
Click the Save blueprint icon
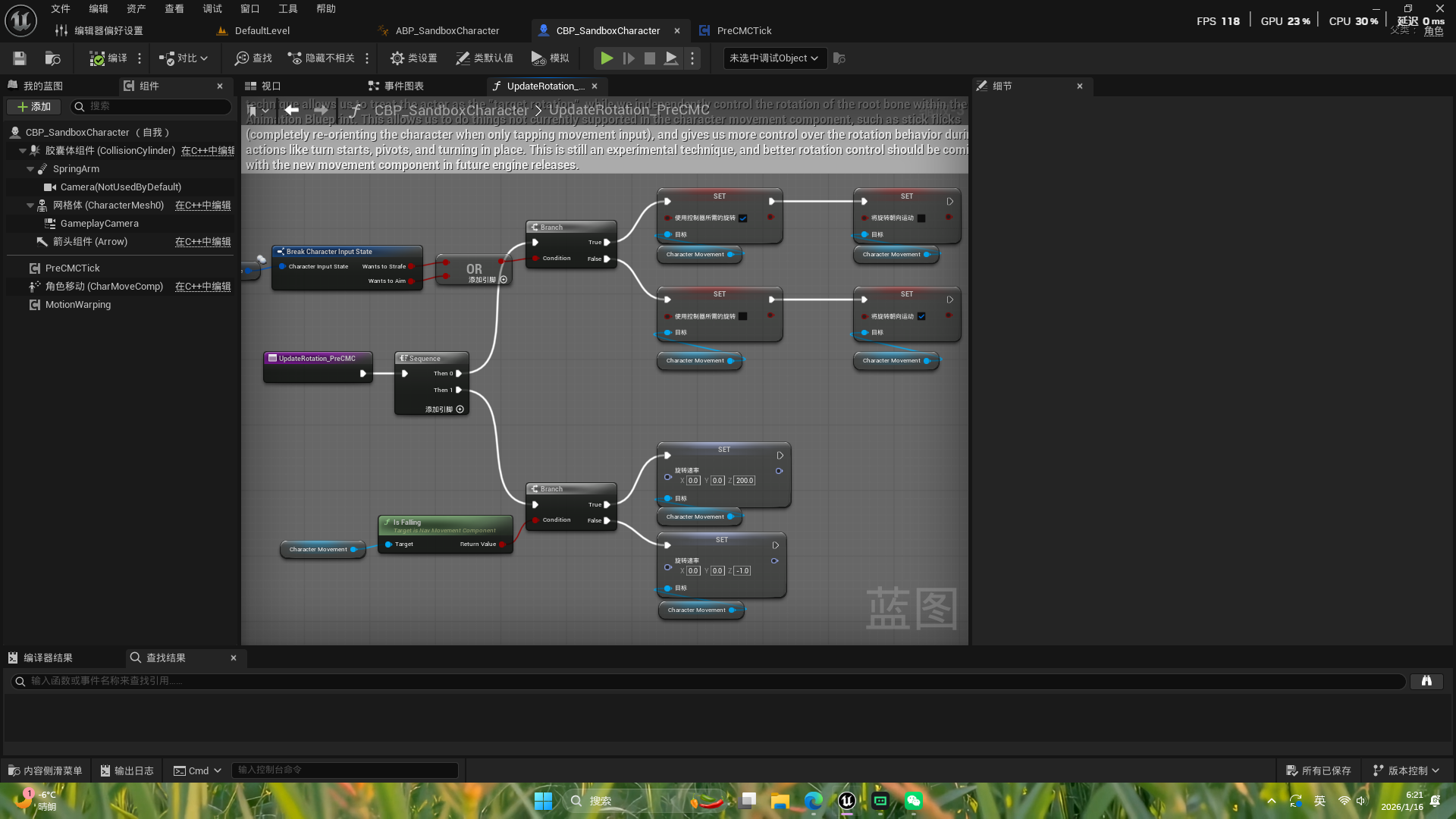pyautogui.click(x=20, y=58)
